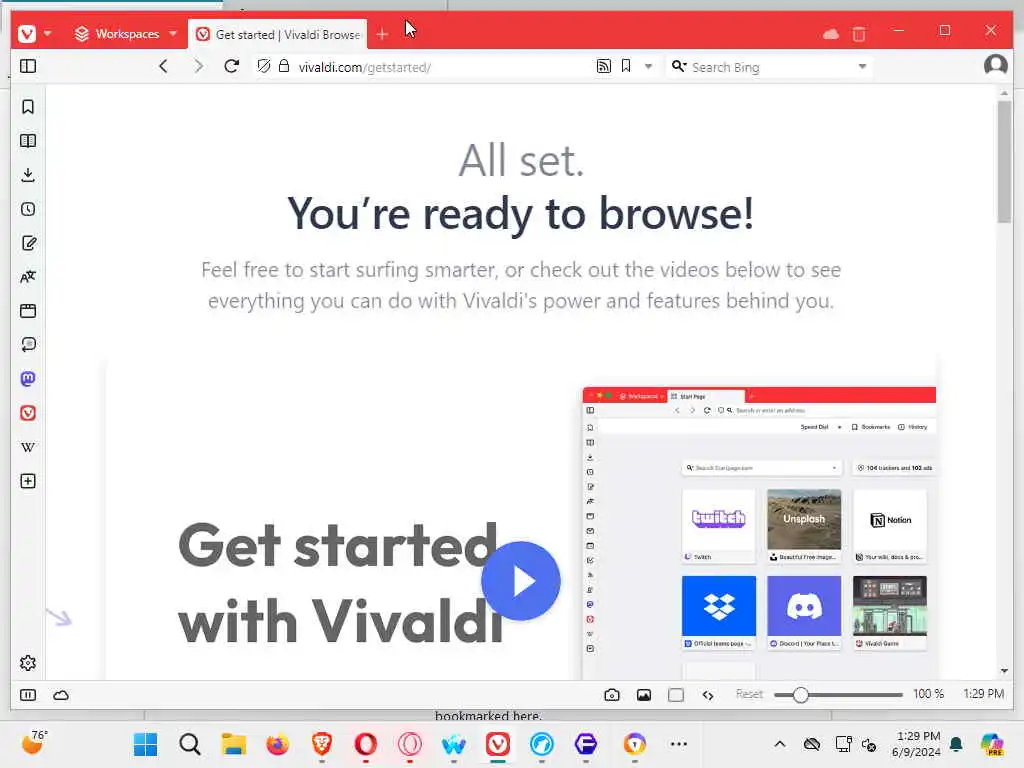Expand the search field history dropdown

click(862, 66)
